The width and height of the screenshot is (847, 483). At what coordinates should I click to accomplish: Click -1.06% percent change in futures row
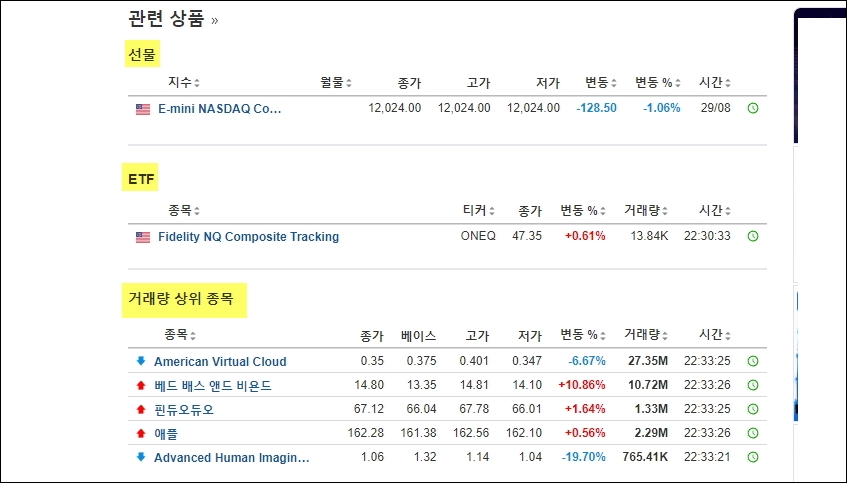coord(662,108)
